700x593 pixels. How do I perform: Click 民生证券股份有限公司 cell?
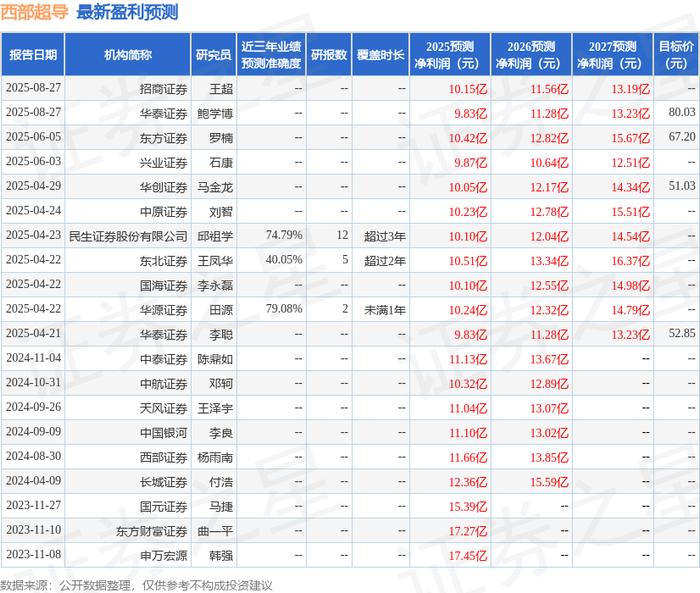point(128,236)
